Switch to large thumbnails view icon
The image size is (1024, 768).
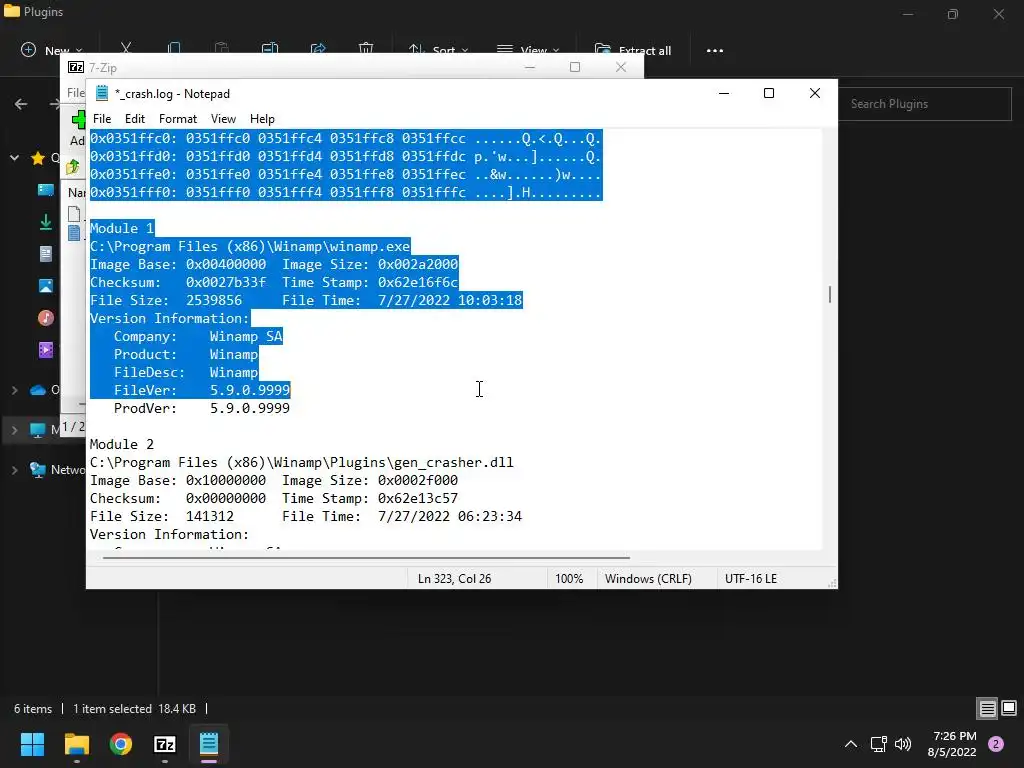pos(1009,709)
